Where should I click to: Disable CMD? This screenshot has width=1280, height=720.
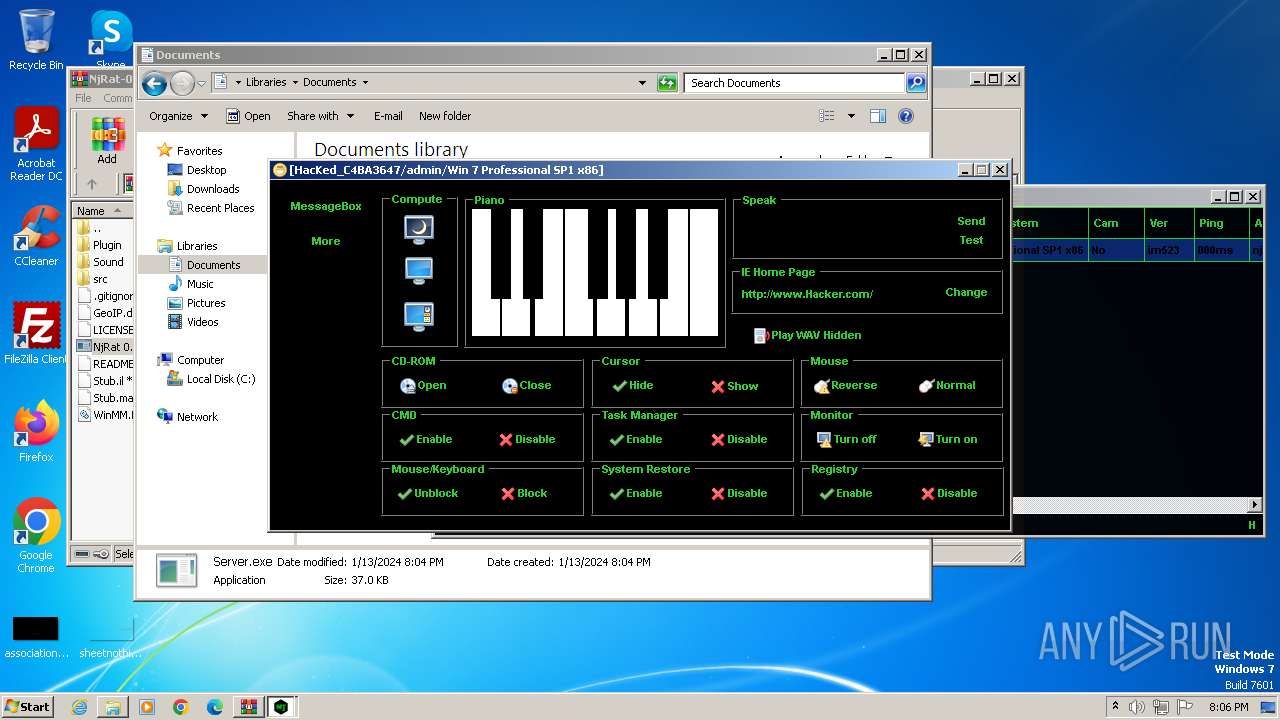[527, 439]
